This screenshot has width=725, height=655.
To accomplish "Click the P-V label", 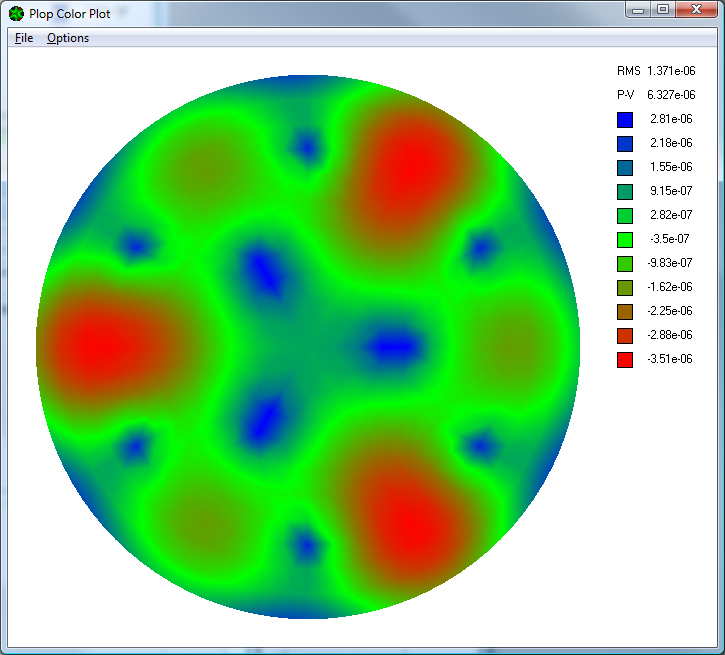I will point(626,95).
